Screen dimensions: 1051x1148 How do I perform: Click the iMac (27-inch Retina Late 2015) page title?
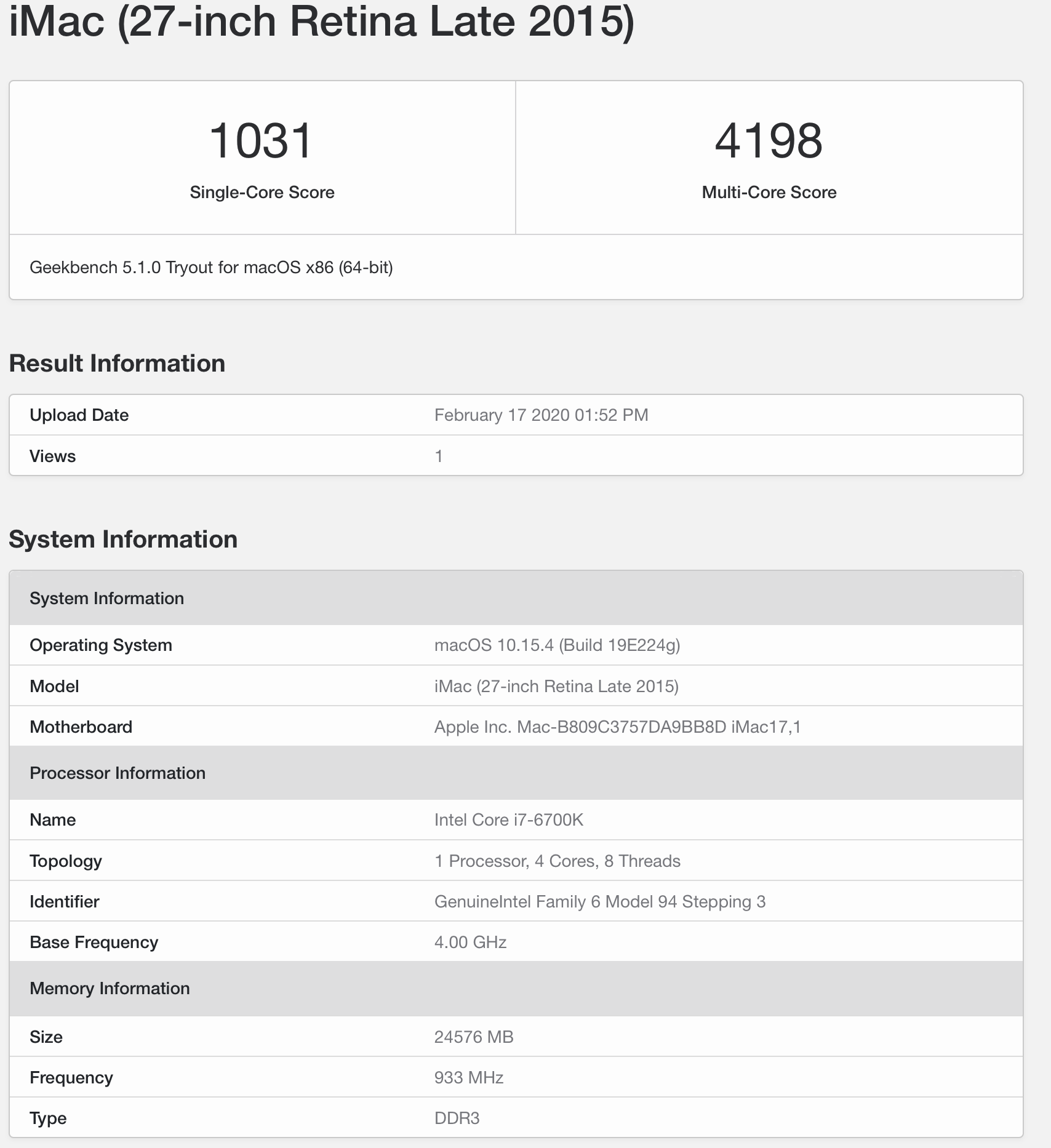pos(321,22)
